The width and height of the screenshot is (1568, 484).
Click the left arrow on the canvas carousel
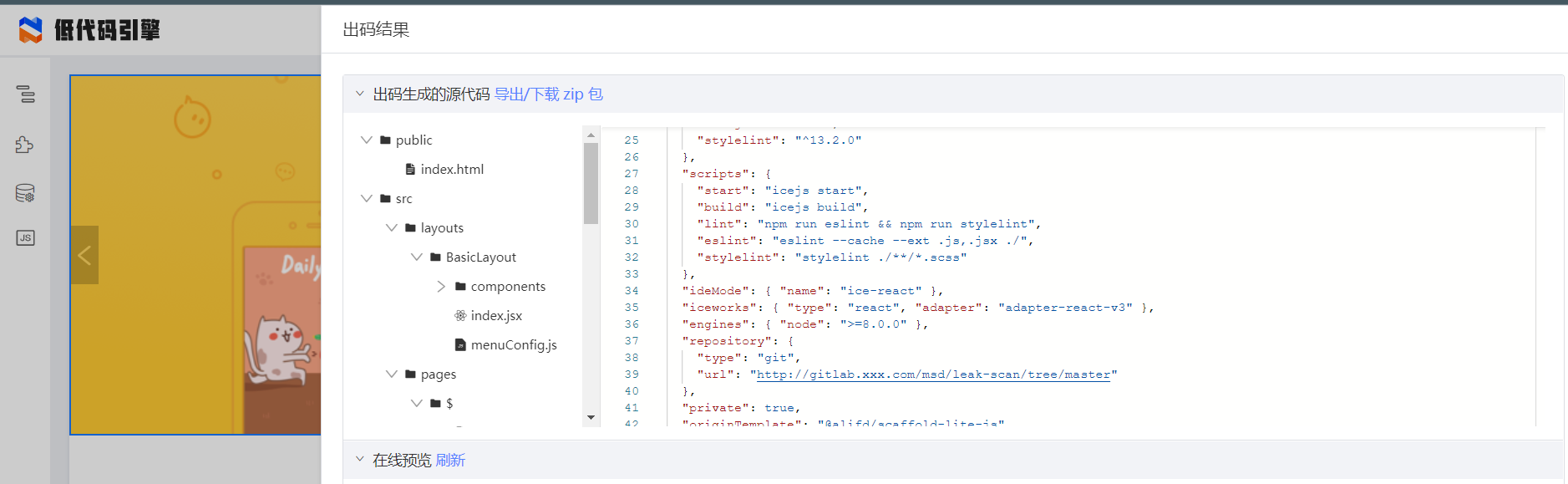pos(84,255)
